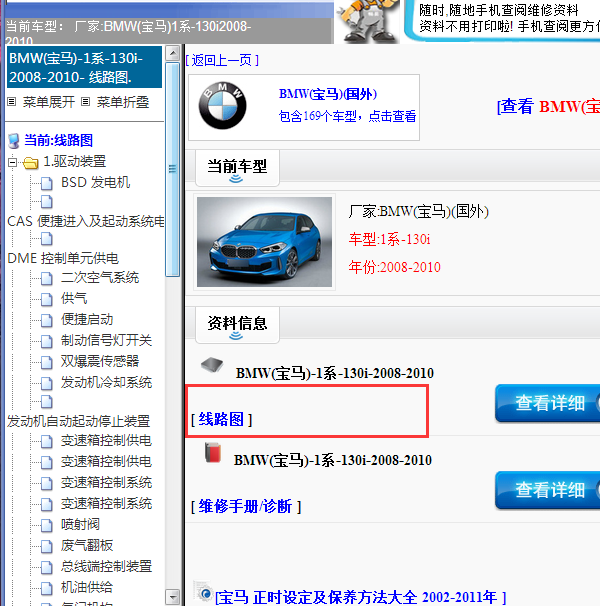Screen dimensions: 600x606
Task: Click the 1.驱动装置 folder icon
Action: 31,163
